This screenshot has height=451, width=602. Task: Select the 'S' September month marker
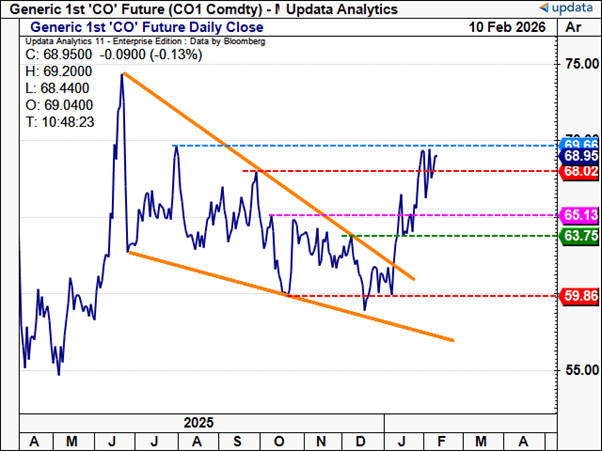click(x=236, y=441)
